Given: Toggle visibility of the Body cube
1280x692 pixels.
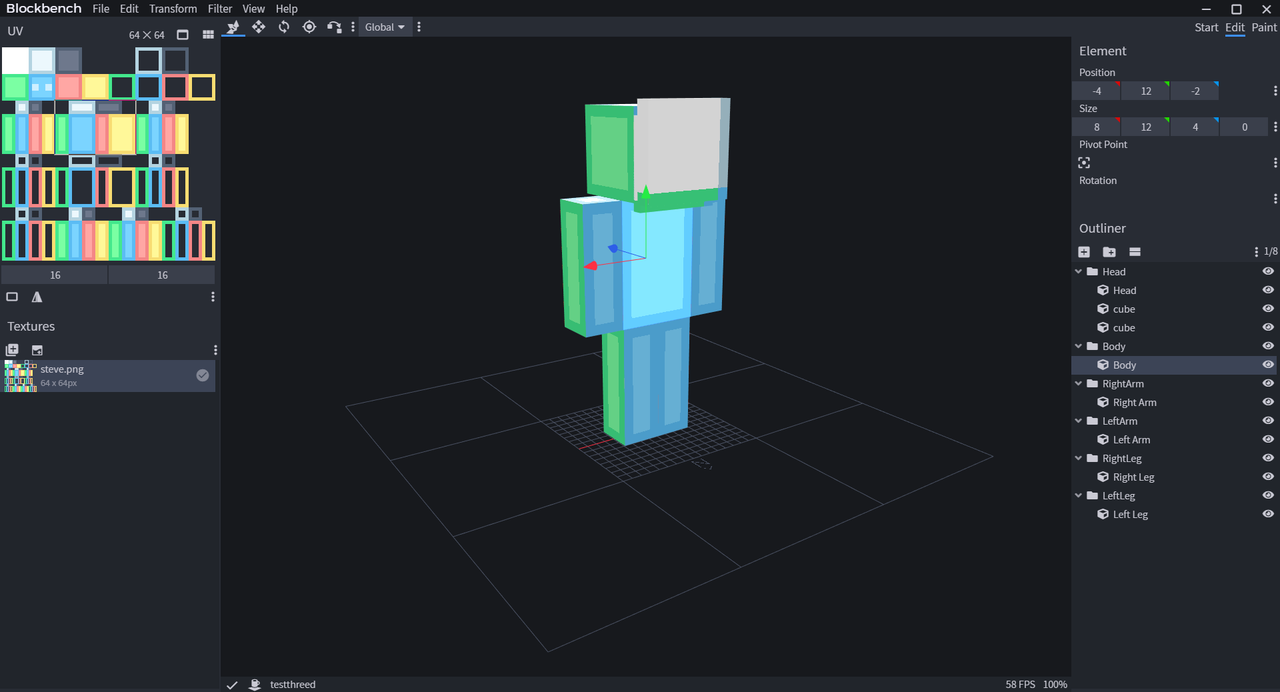Looking at the screenshot, I should pos(1268,365).
